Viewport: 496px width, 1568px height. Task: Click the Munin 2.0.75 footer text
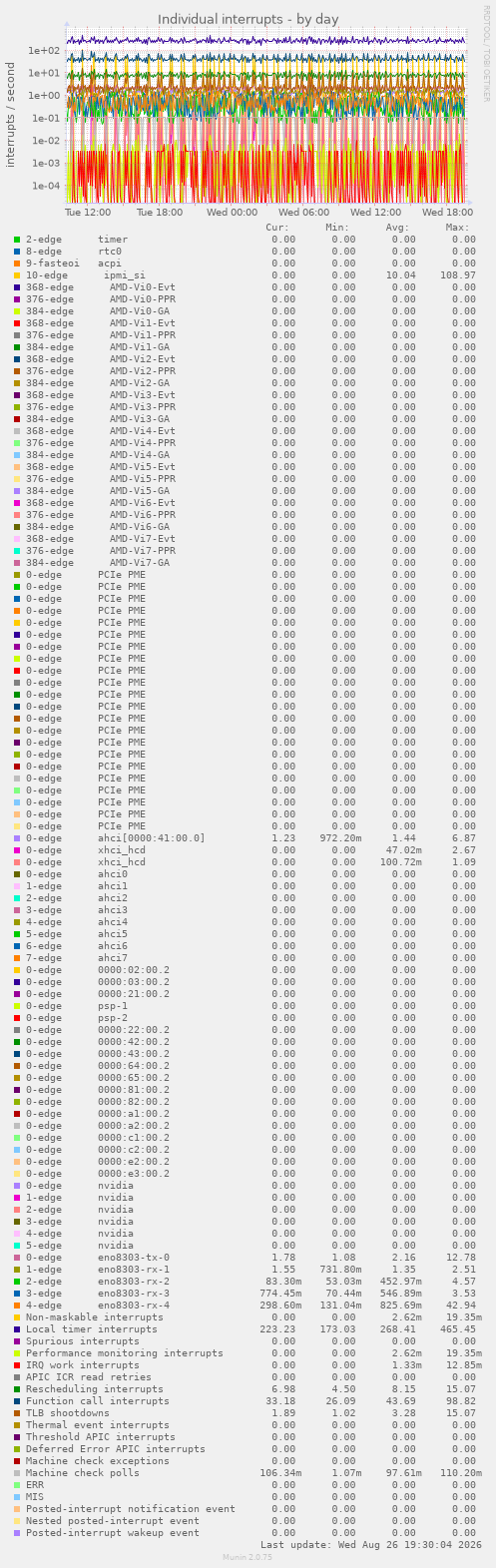pyautogui.click(x=248, y=1556)
